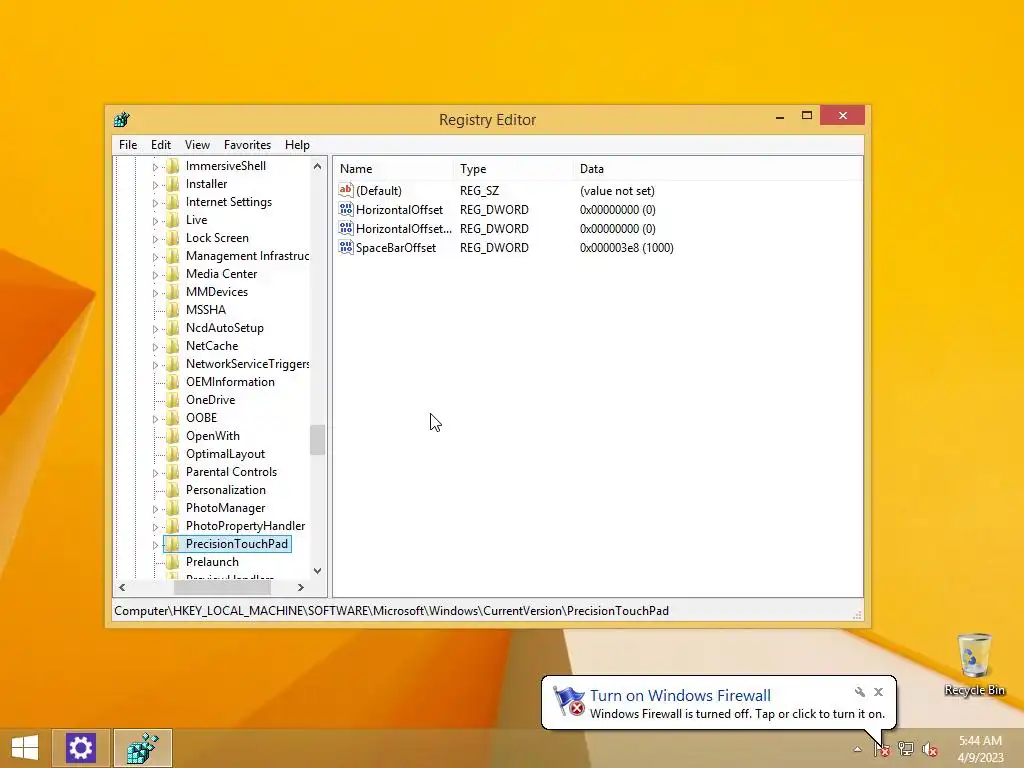1024x768 pixels.
Task: Open the Windows Start button
Action: click(x=25, y=748)
